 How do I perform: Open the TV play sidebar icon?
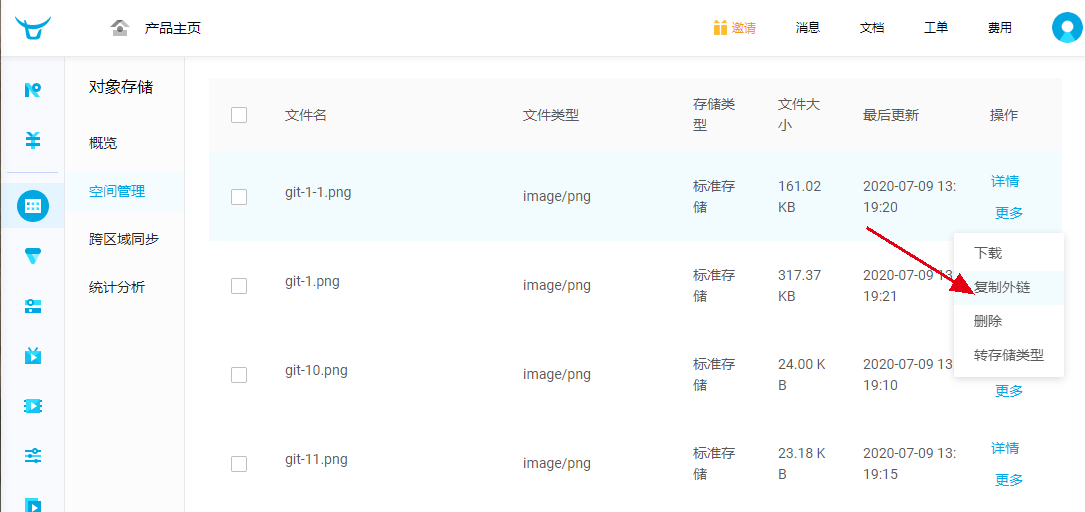[x=33, y=355]
